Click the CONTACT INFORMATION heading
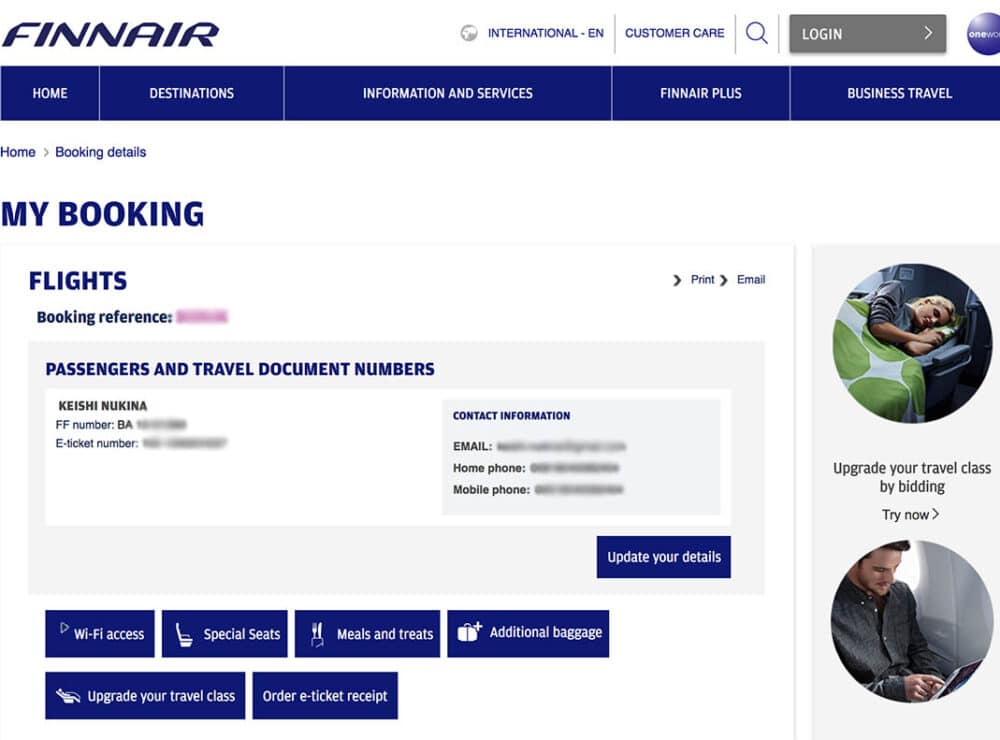This screenshot has height=740, width=1000. tap(511, 416)
